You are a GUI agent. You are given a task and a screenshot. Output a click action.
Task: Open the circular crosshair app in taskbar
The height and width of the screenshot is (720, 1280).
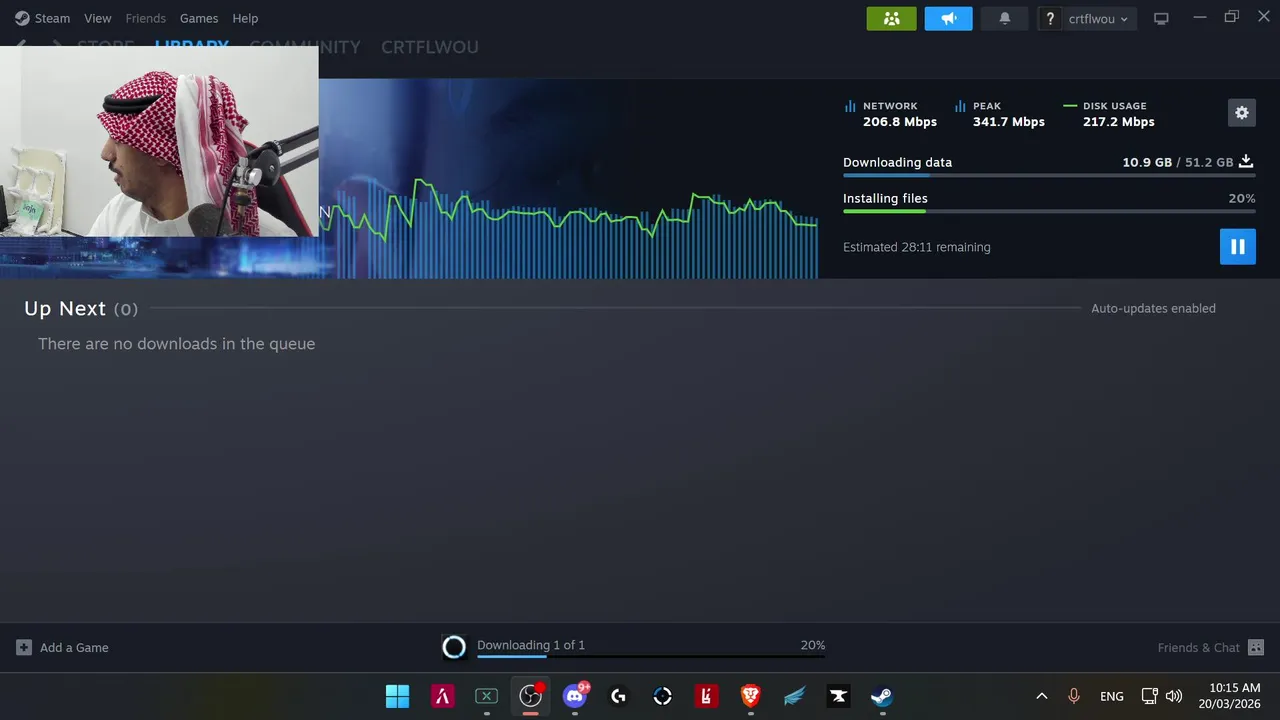tap(662, 696)
